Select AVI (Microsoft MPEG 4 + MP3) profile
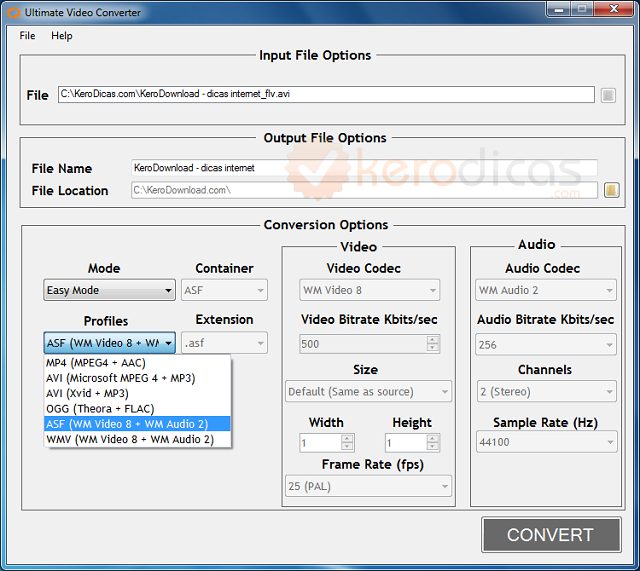The width and height of the screenshot is (640, 571). 137,378
